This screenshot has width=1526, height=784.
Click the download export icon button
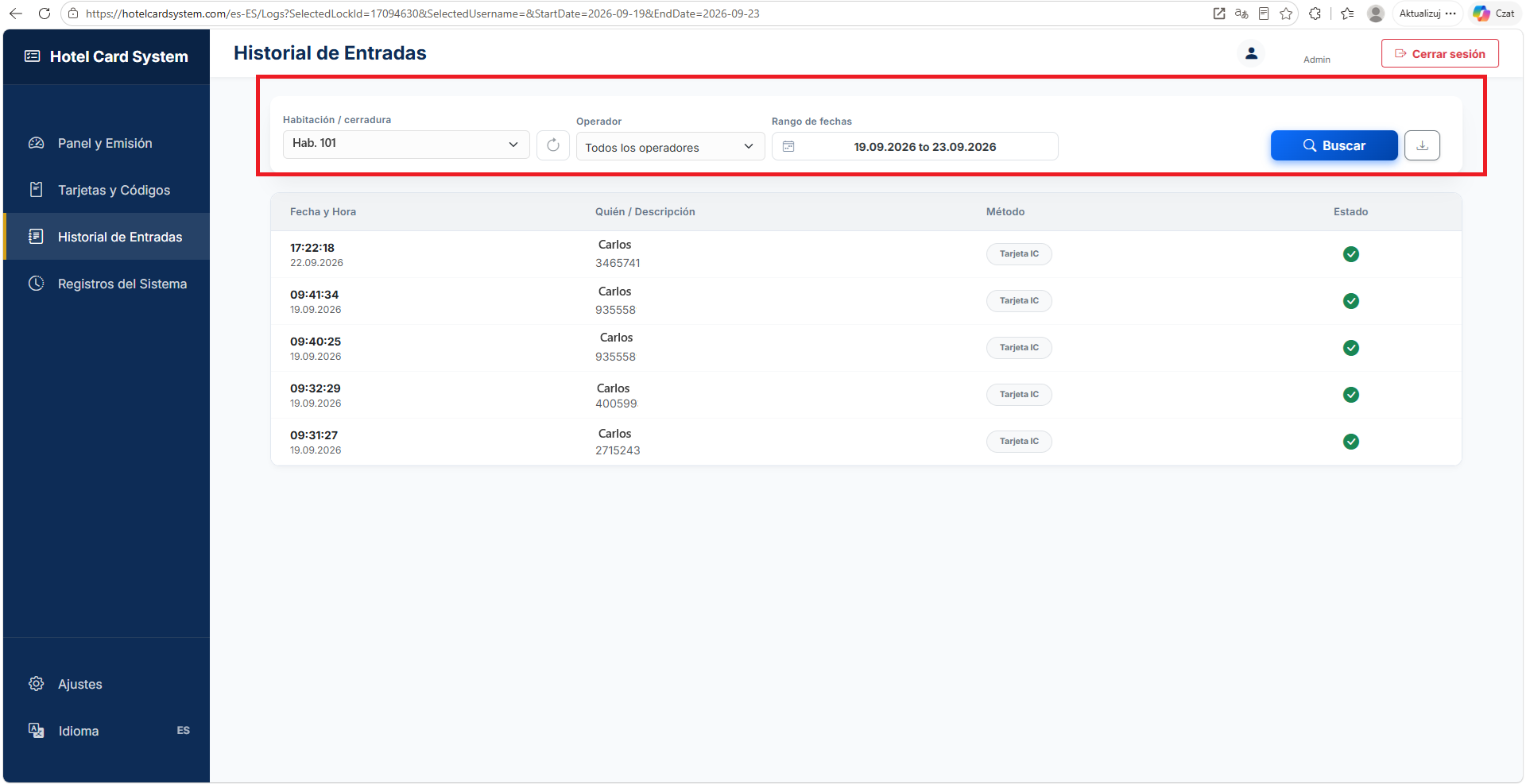pyautogui.click(x=1422, y=145)
